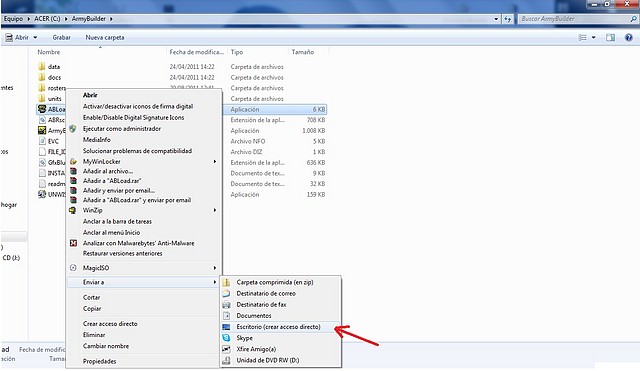Select Ejecutar como administrador
This screenshot has height=371, width=640.
coord(122,129)
